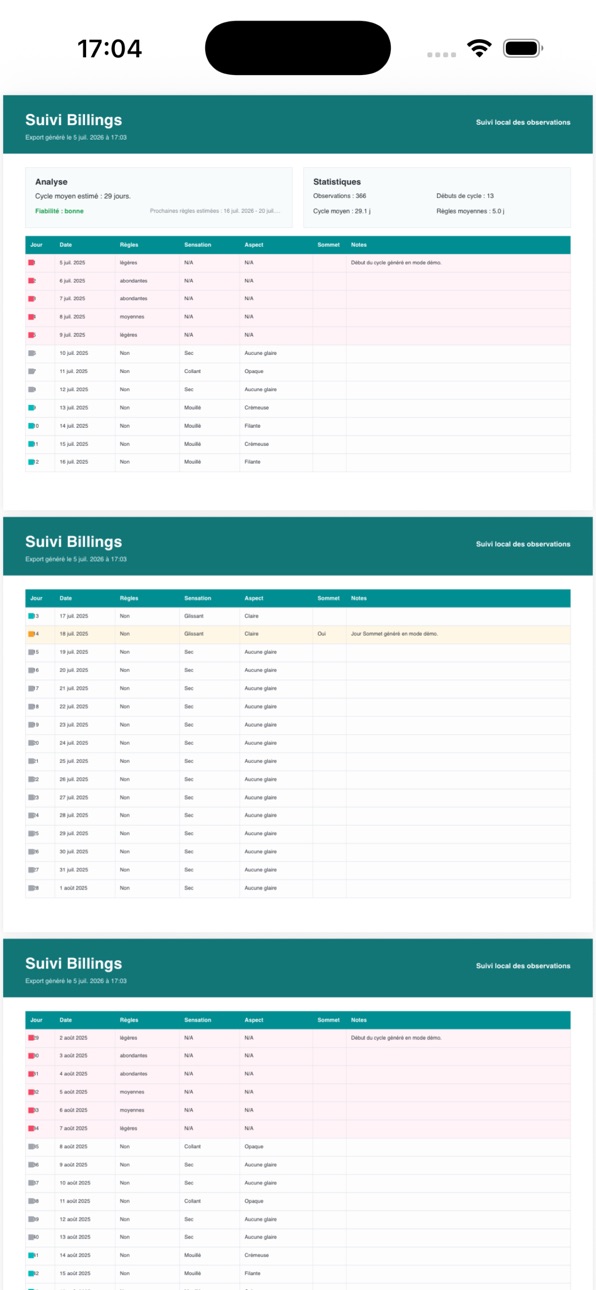Click the teal day badge for 14 juil. 2025
This screenshot has height=1290, width=596.
click(33, 426)
